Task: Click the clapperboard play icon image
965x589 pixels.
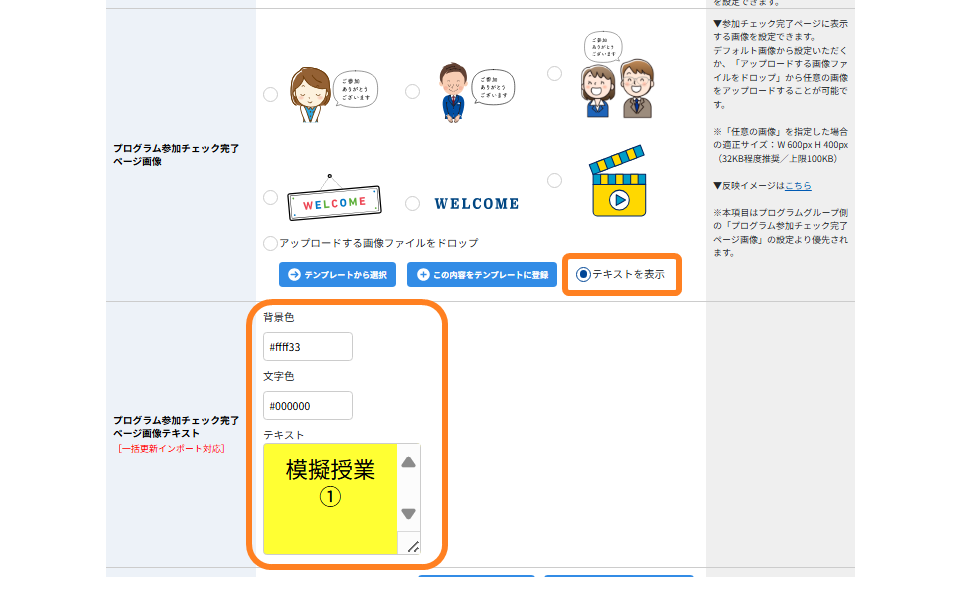Action: [x=618, y=181]
